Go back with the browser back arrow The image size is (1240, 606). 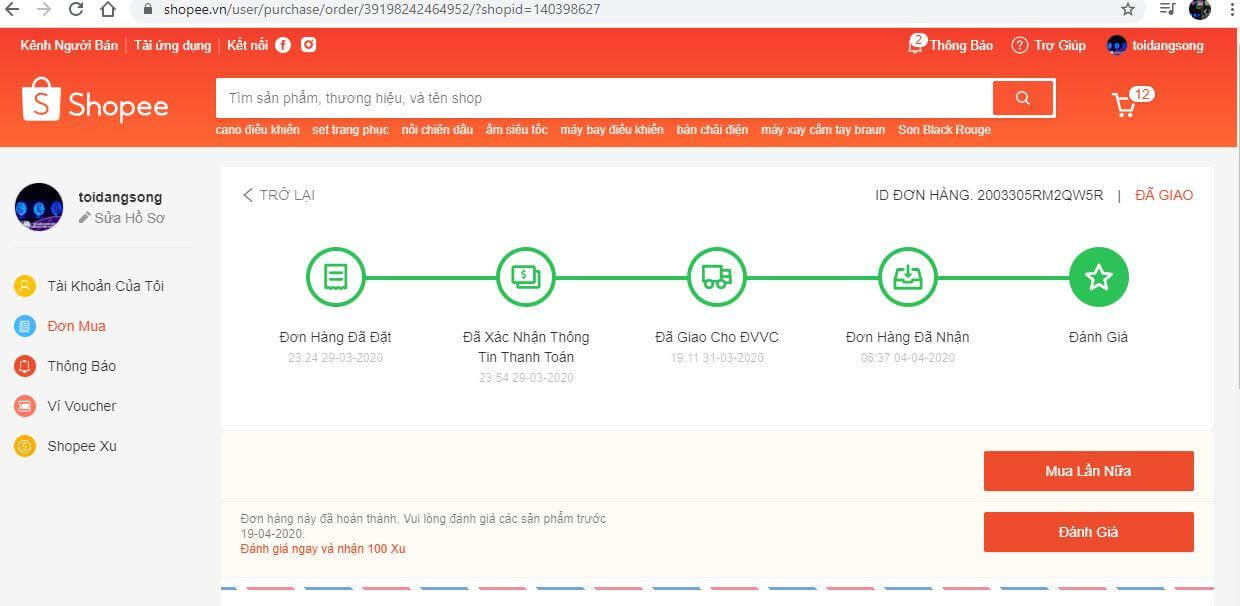click(12, 9)
